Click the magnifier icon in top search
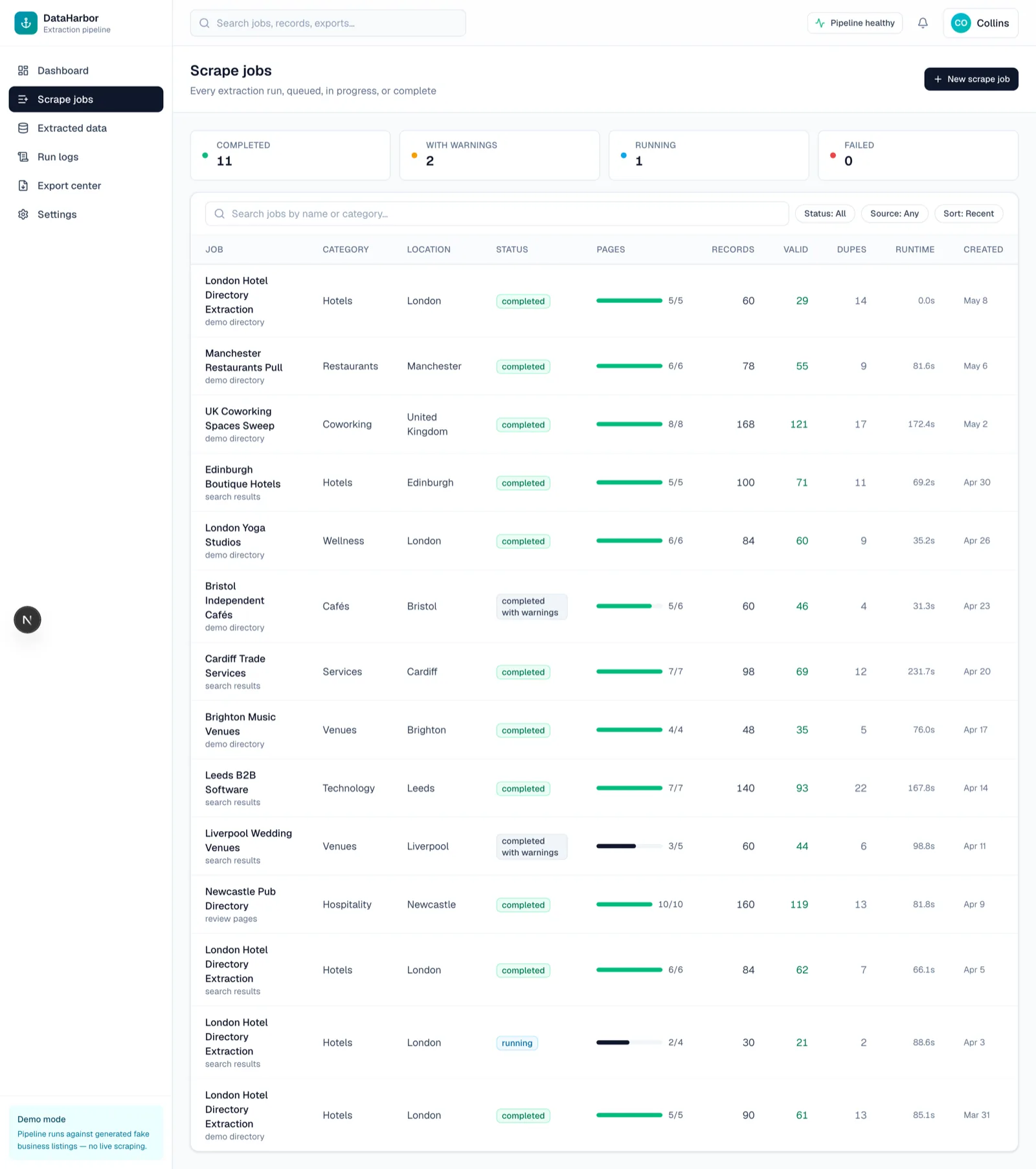Screen dimensions: 1036x1169 (205, 23)
